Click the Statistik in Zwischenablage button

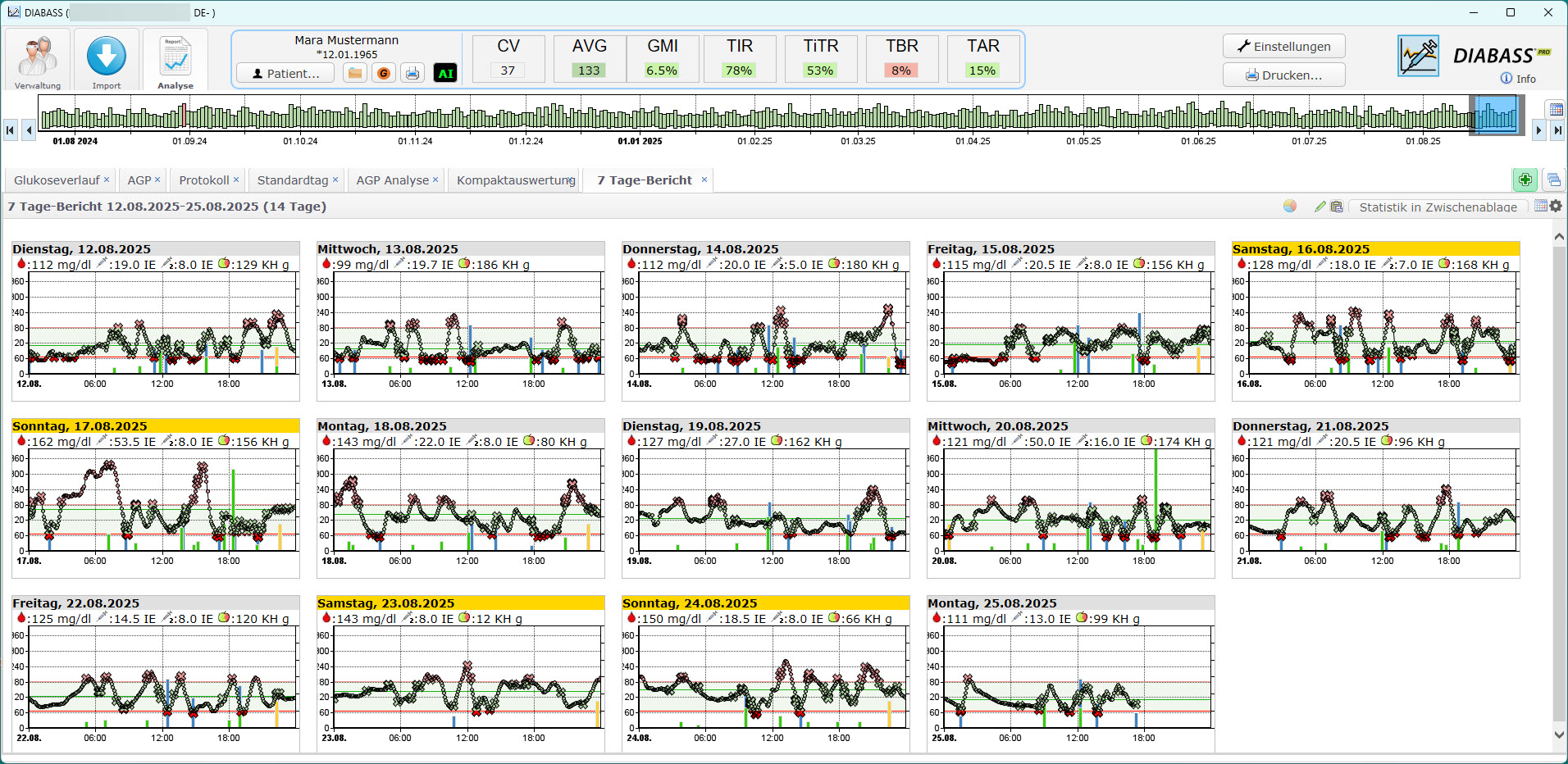(x=1438, y=207)
